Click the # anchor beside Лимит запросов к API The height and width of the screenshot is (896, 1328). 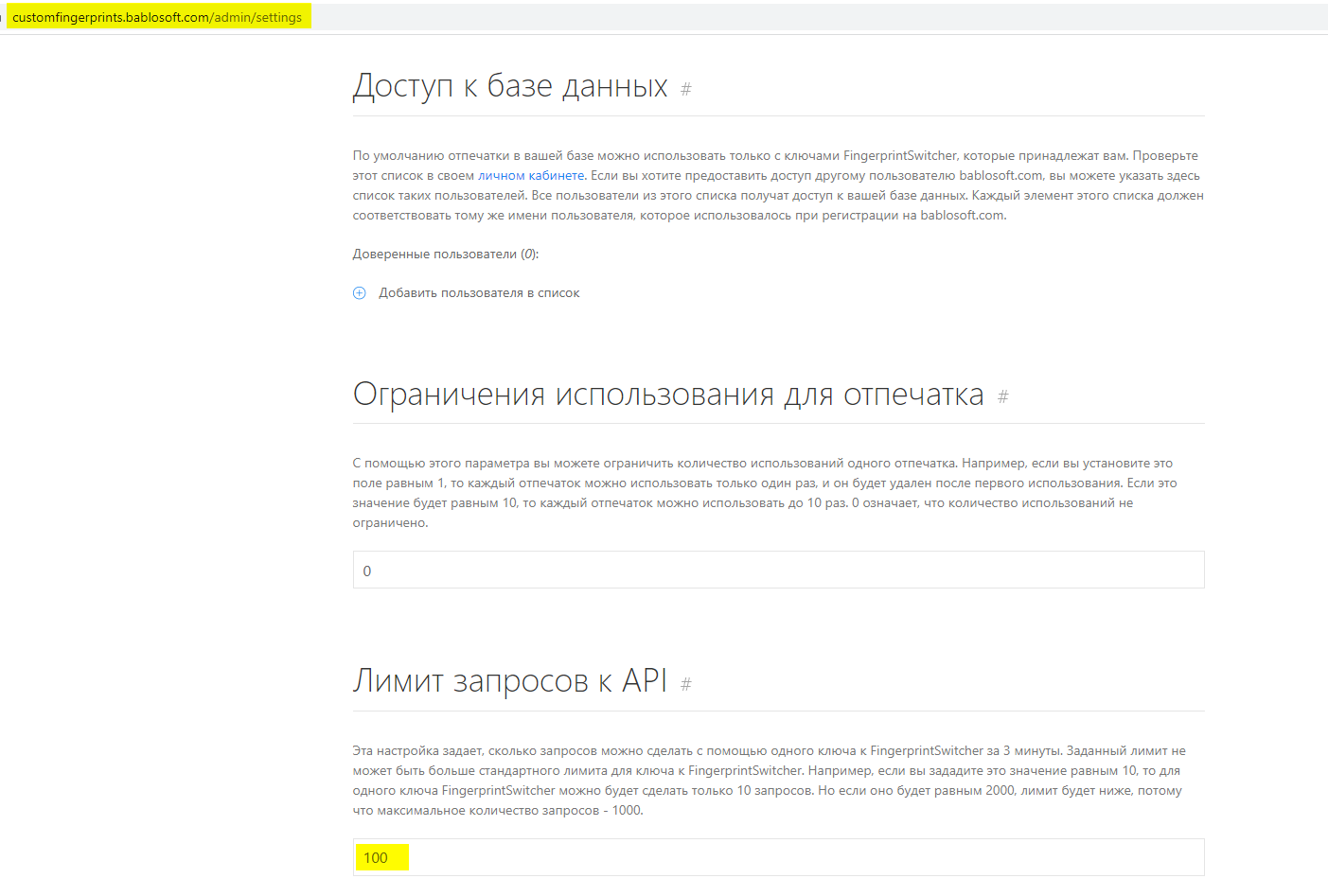coord(686,684)
